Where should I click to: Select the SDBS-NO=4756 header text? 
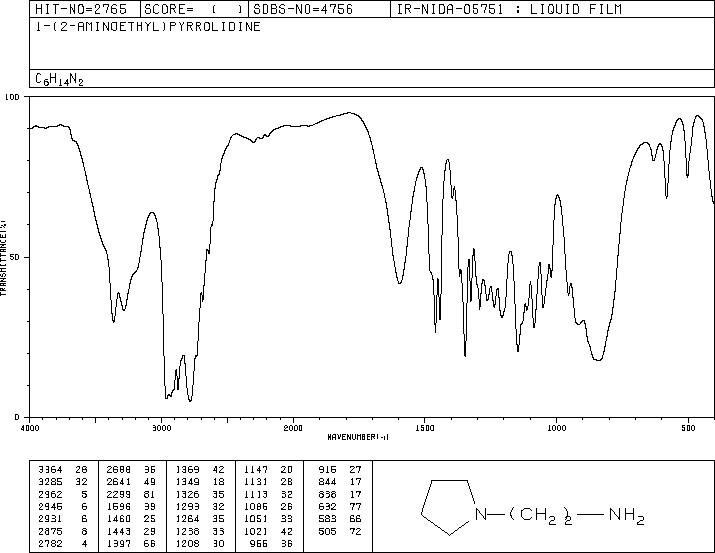point(303,9)
